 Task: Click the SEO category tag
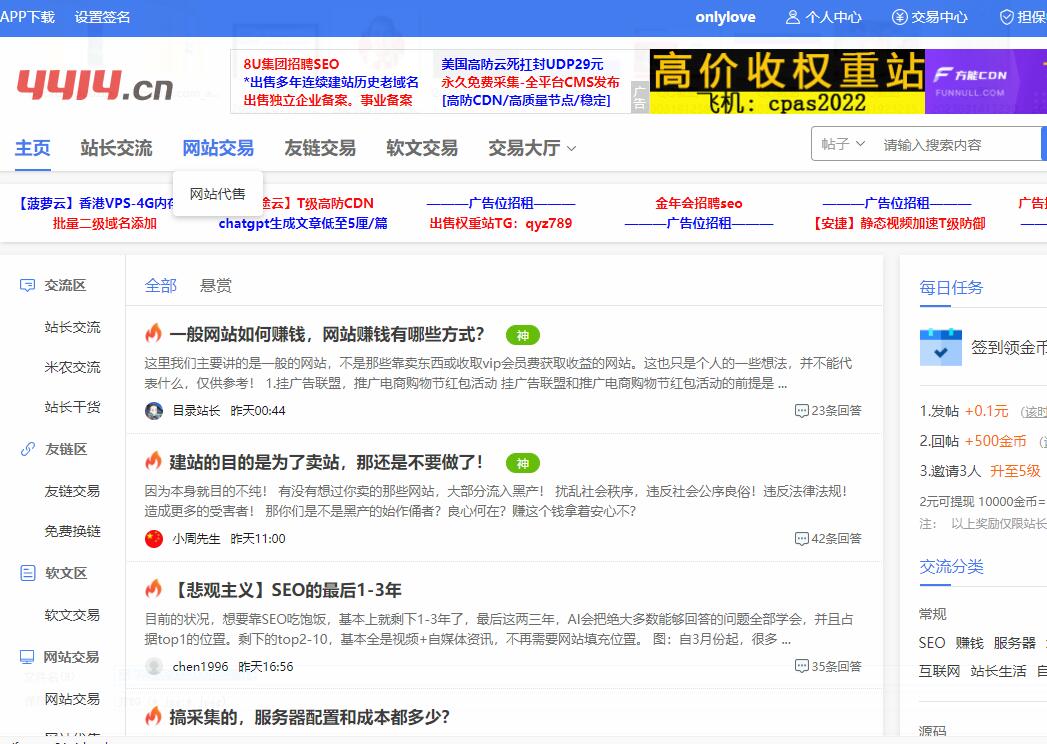pos(931,643)
